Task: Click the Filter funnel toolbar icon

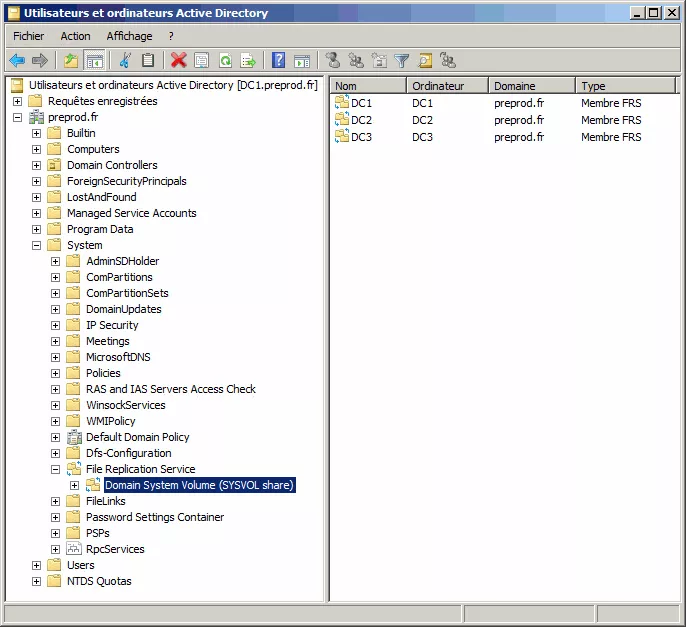Action: [401, 60]
